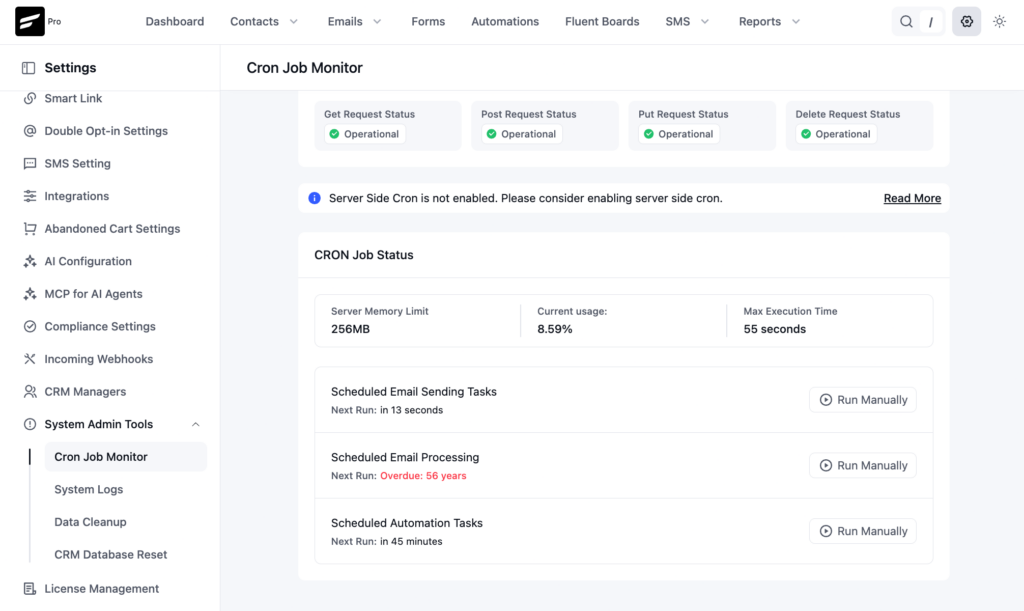Click the blue info icon in cron notice
Viewport: 1024px width, 611px height.
click(314, 198)
